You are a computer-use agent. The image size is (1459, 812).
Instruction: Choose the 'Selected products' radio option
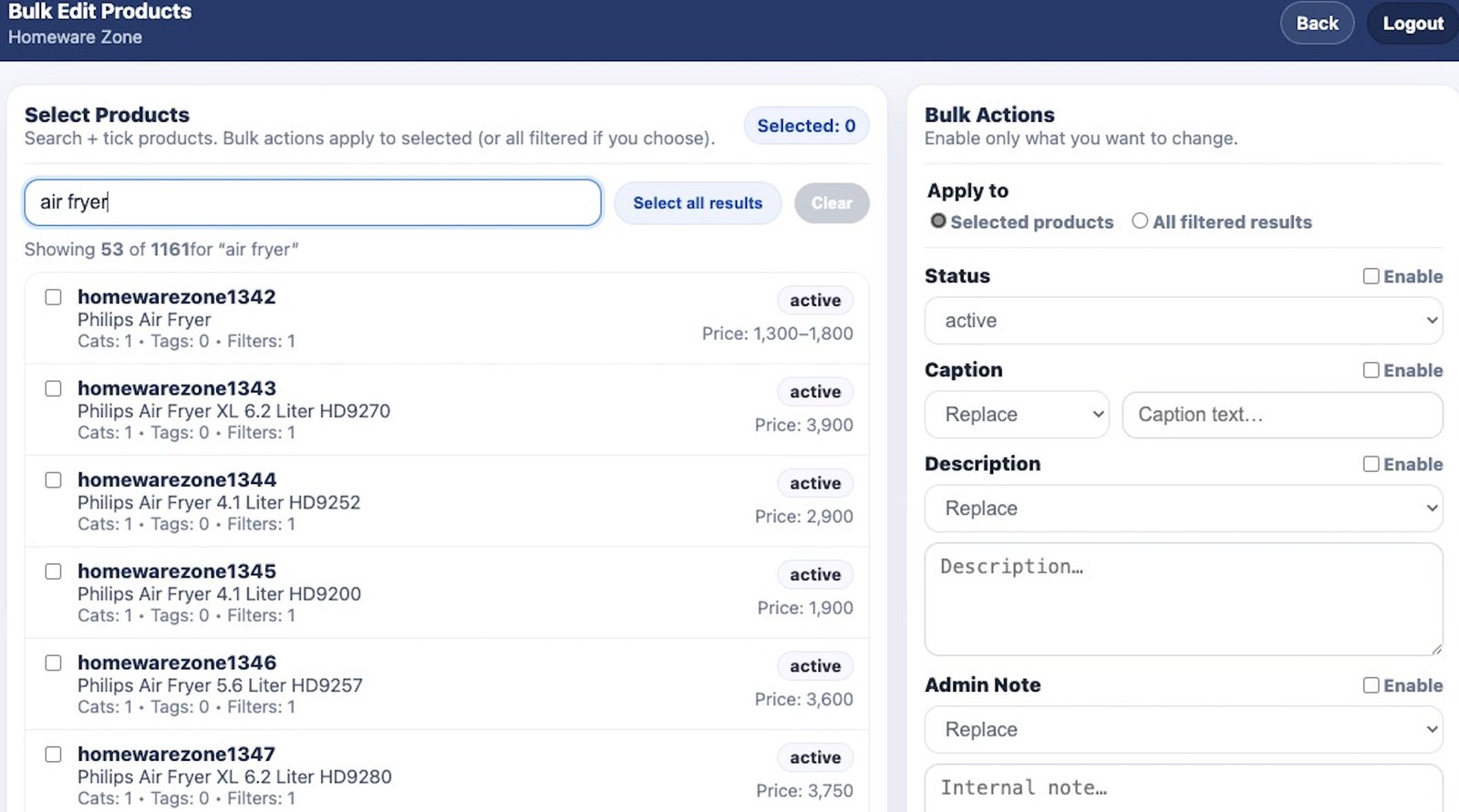coord(937,221)
